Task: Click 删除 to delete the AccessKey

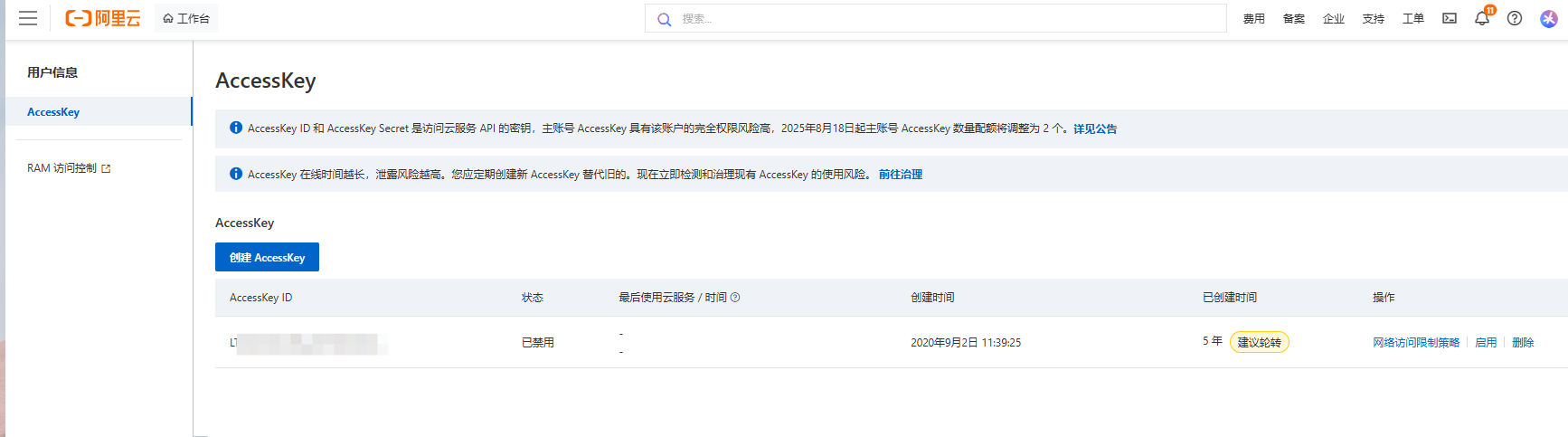Action: pos(1523,343)
